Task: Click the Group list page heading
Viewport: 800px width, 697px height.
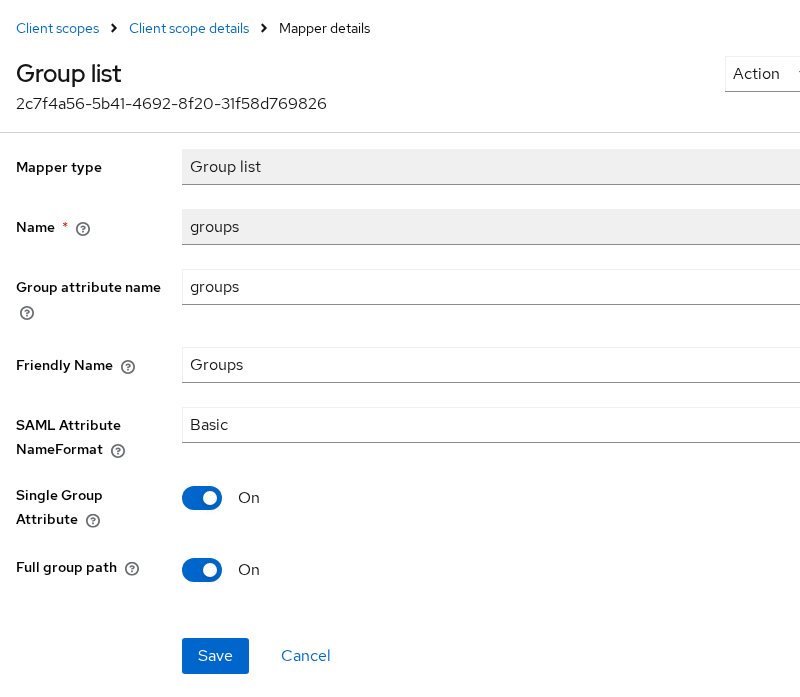Action: [69, 73]
